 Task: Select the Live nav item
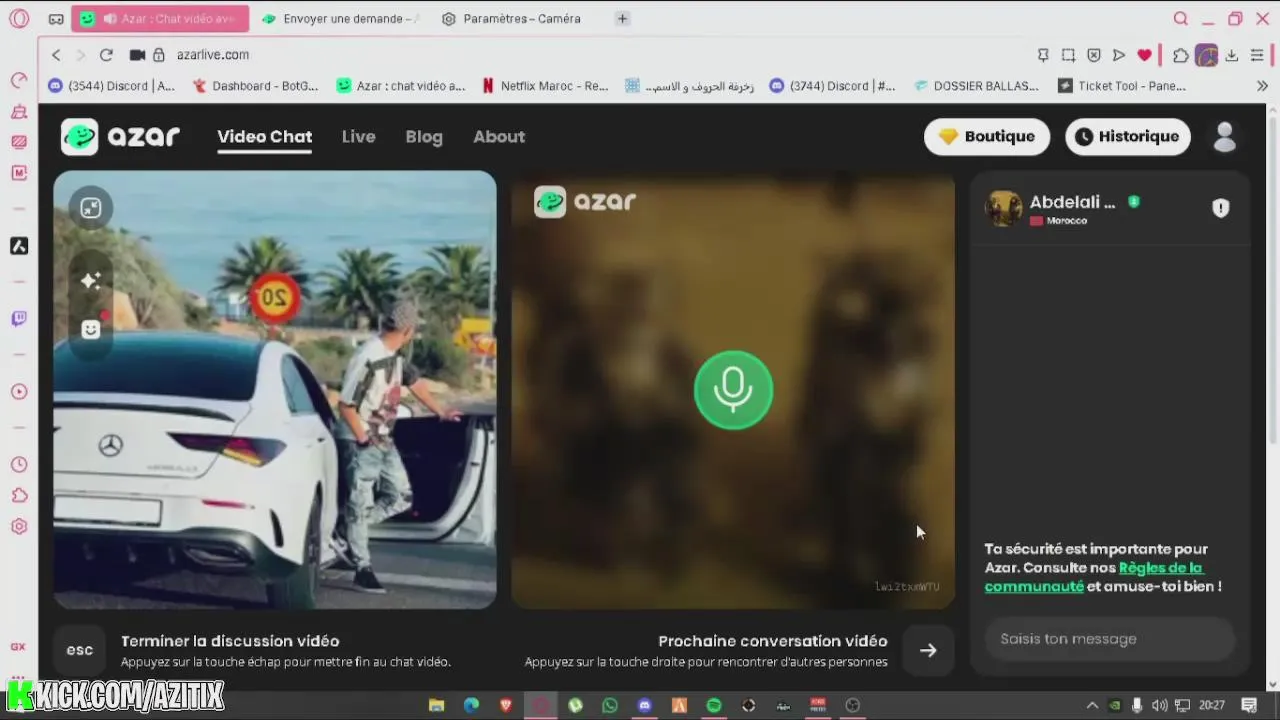358,137
